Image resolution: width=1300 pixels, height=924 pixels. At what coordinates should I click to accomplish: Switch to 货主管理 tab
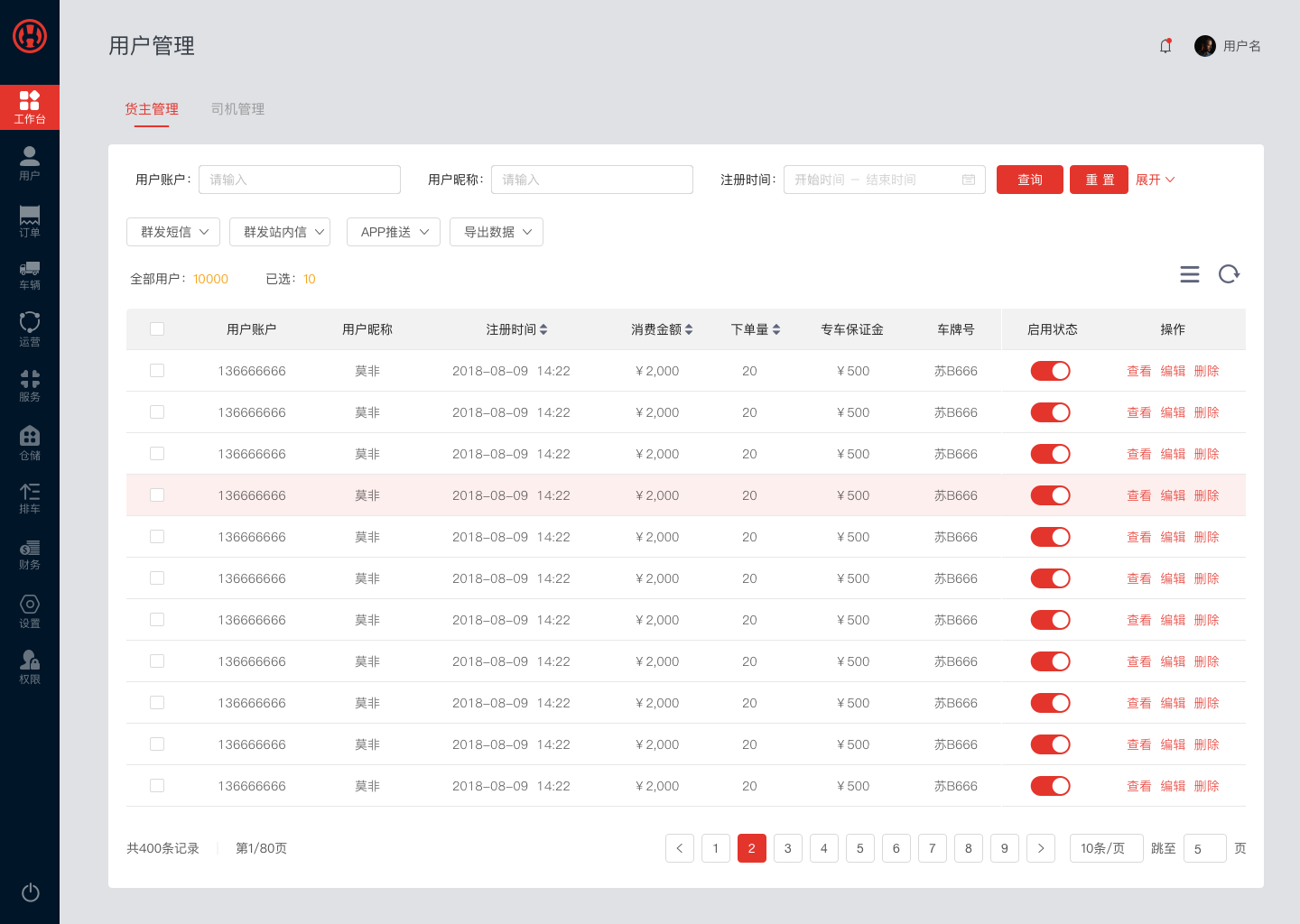click(x=152, y=109)
